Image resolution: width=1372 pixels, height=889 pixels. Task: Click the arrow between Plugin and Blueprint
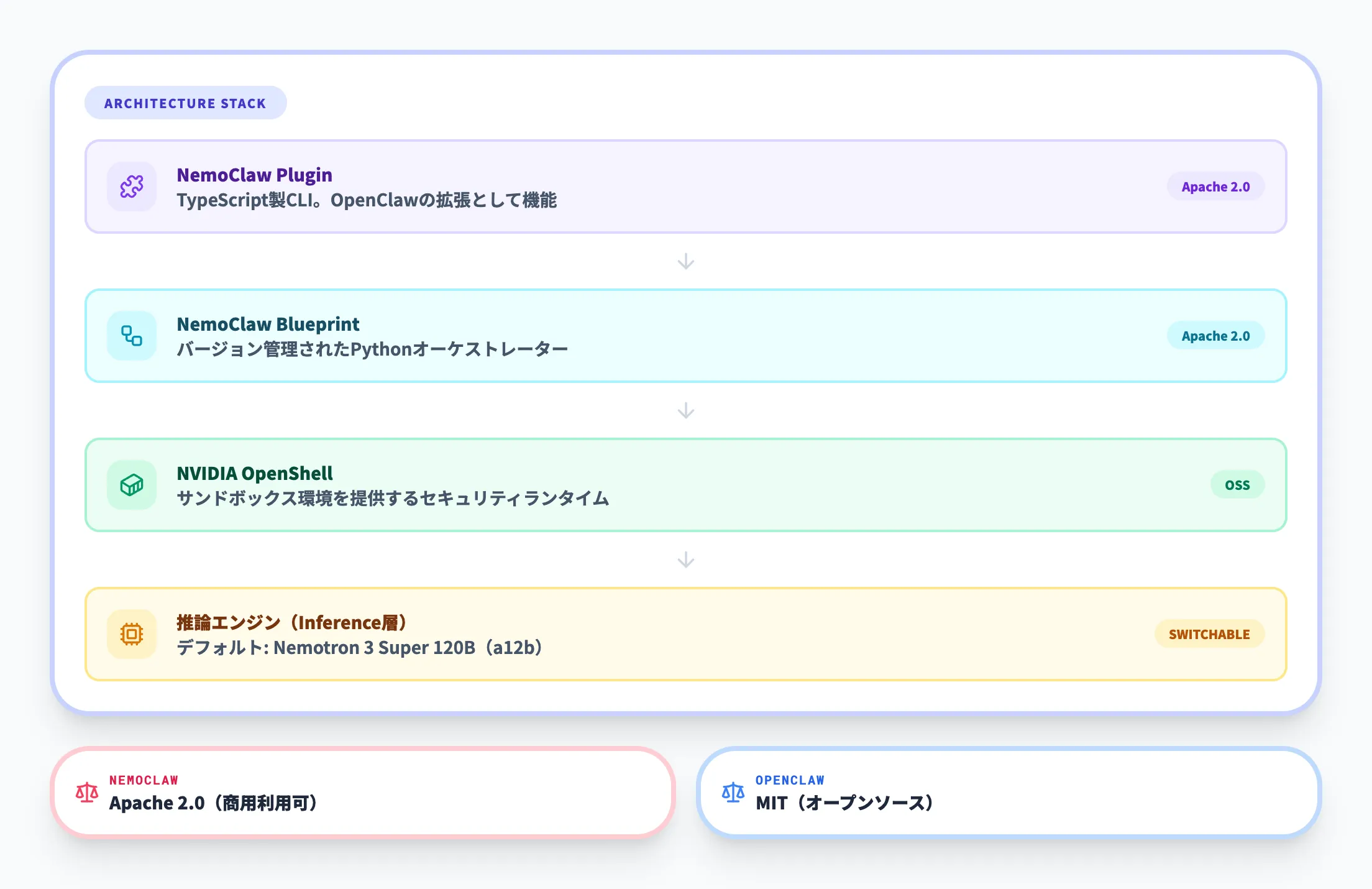pyautogui.click(x=685, y=261)
